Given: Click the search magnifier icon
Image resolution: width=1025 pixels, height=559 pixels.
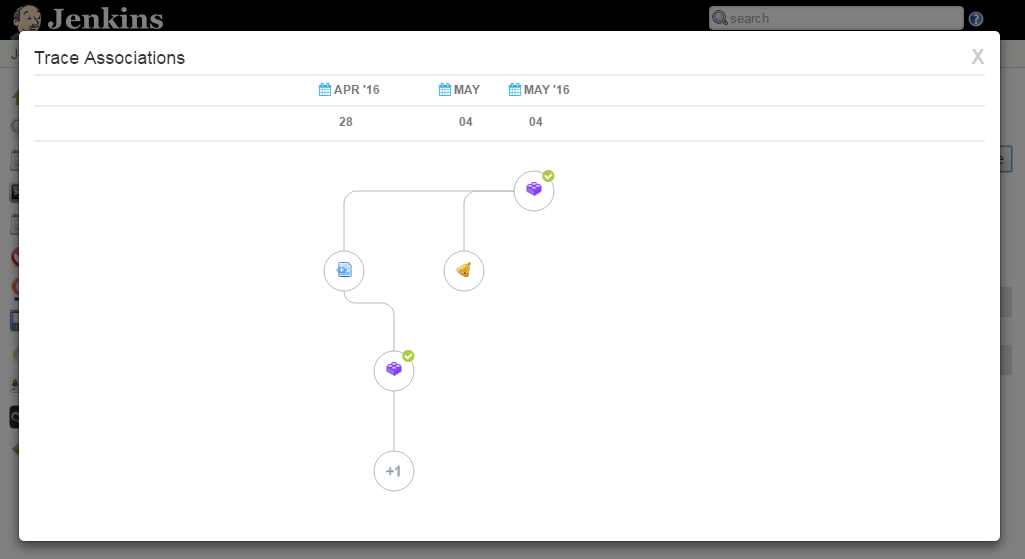Looking at the screenshot, I should (720, 18).
